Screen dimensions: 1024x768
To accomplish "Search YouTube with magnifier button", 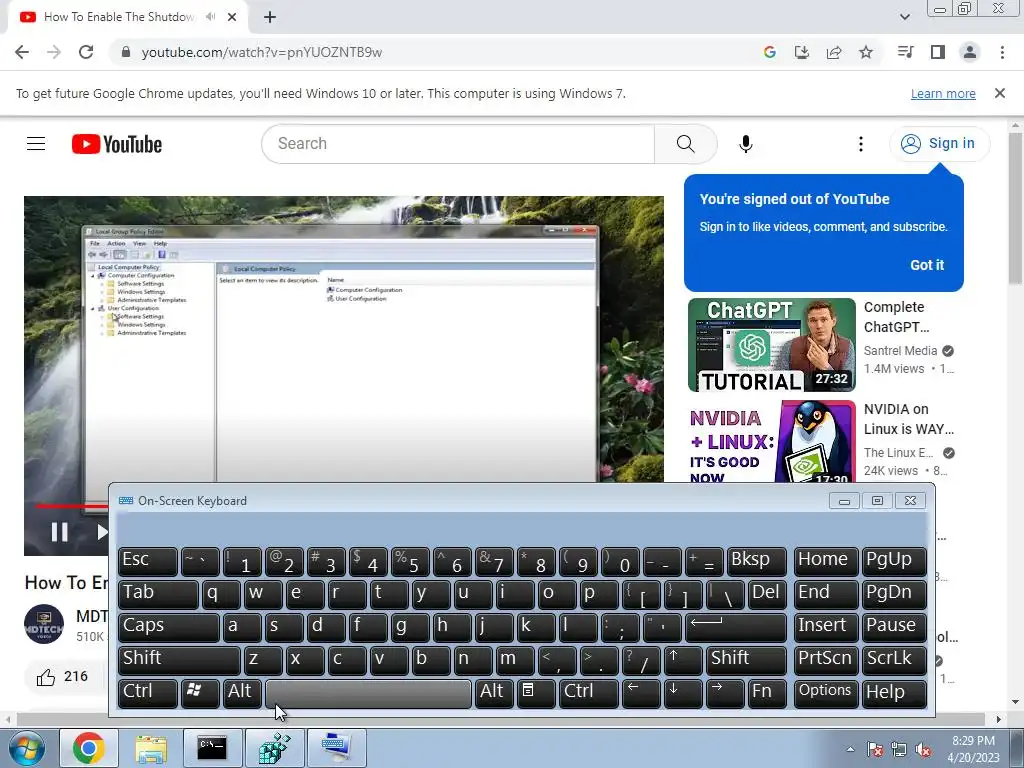I will coord(685,144).
